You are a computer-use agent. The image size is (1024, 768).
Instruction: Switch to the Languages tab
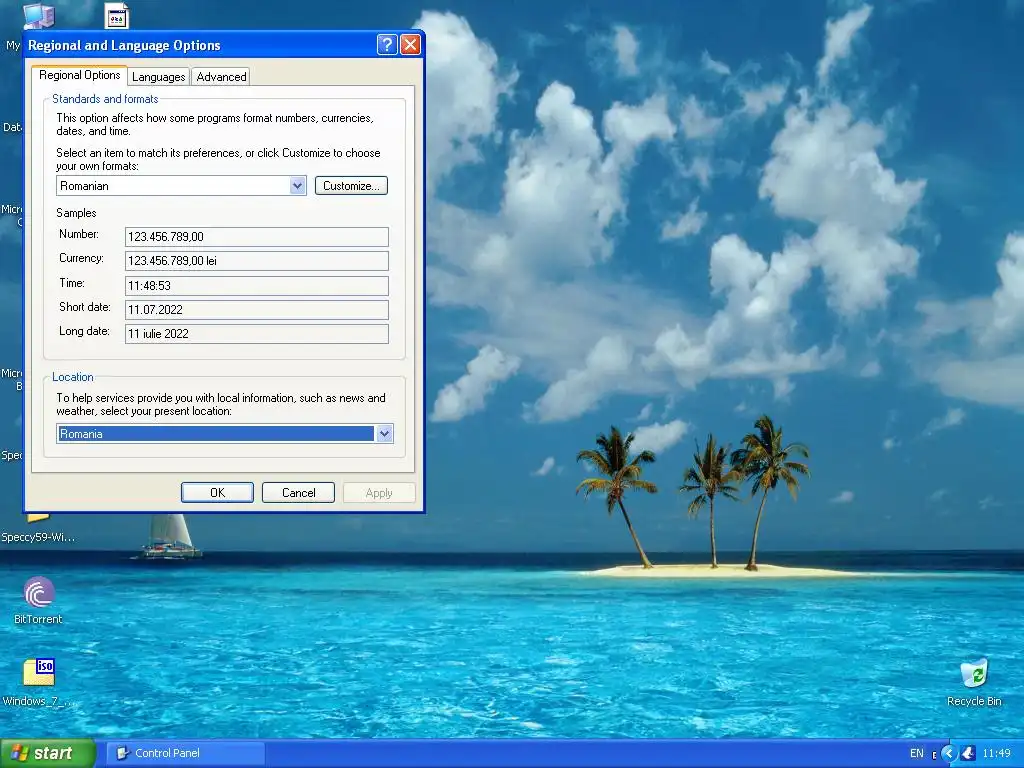tap(159, 76)
